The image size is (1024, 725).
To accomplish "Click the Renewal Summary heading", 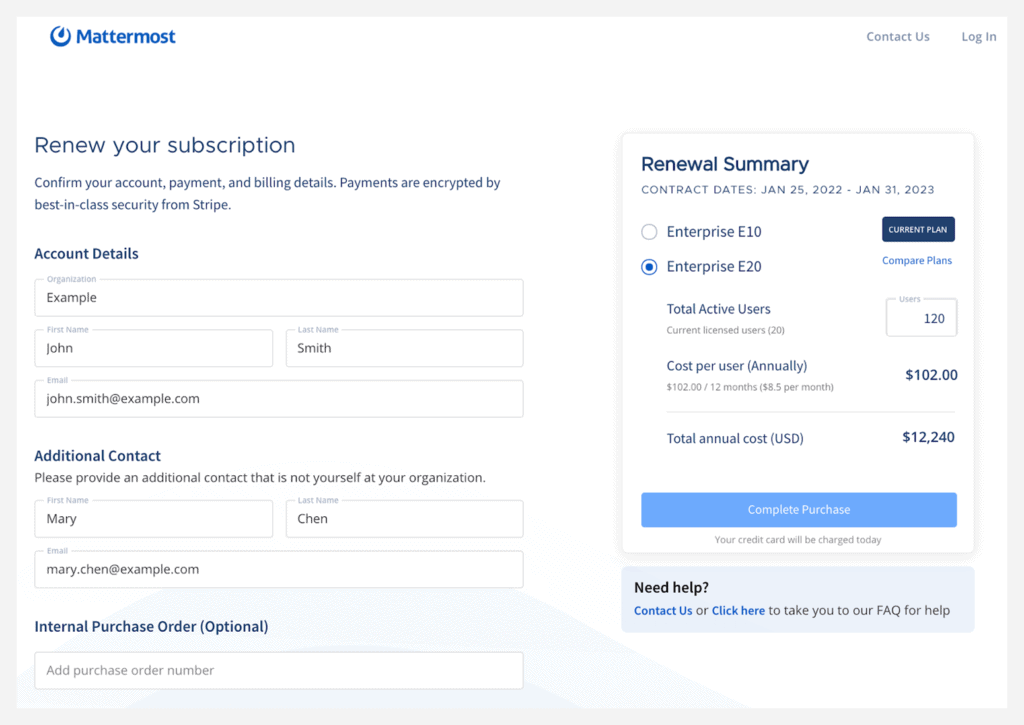I will [725, 164].
